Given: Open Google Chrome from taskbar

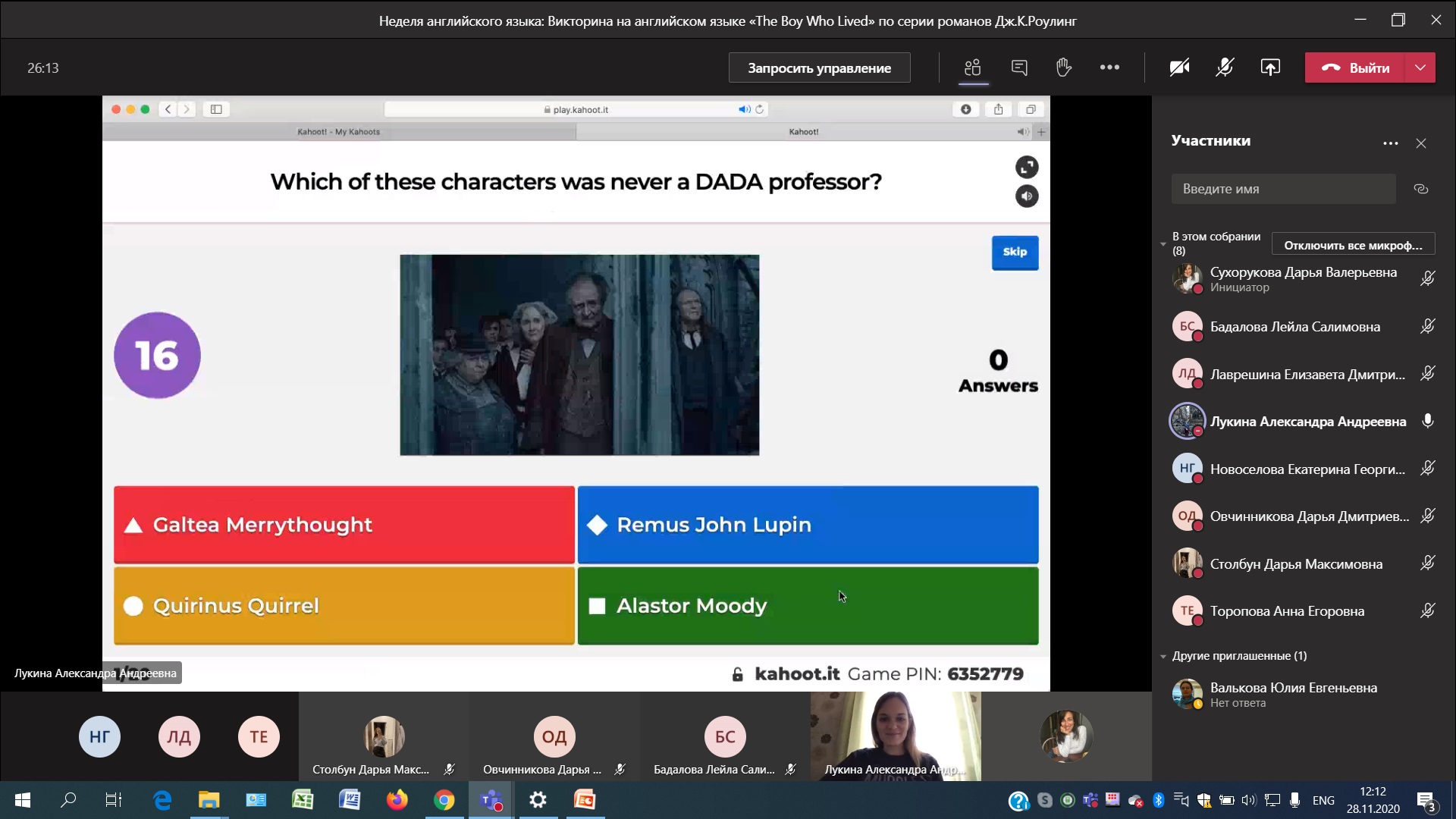Looking at the screenshot, I should (x=444, y=800).
